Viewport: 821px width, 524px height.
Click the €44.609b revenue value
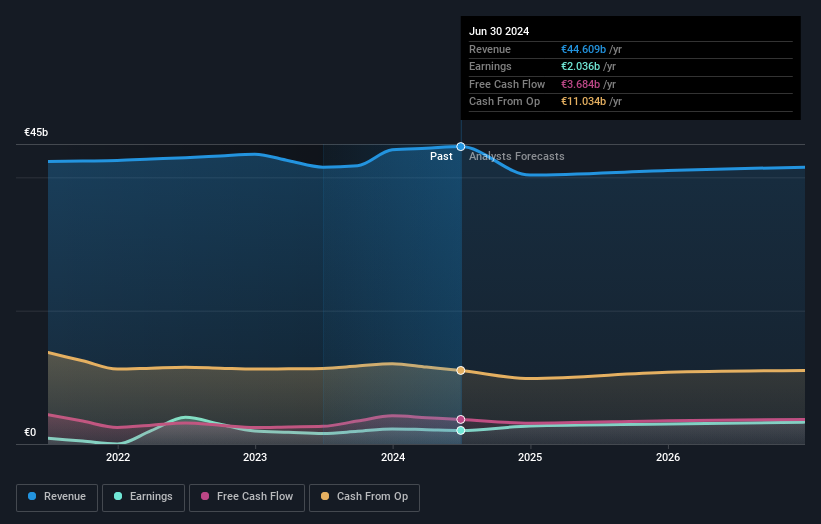click(583, 49)
